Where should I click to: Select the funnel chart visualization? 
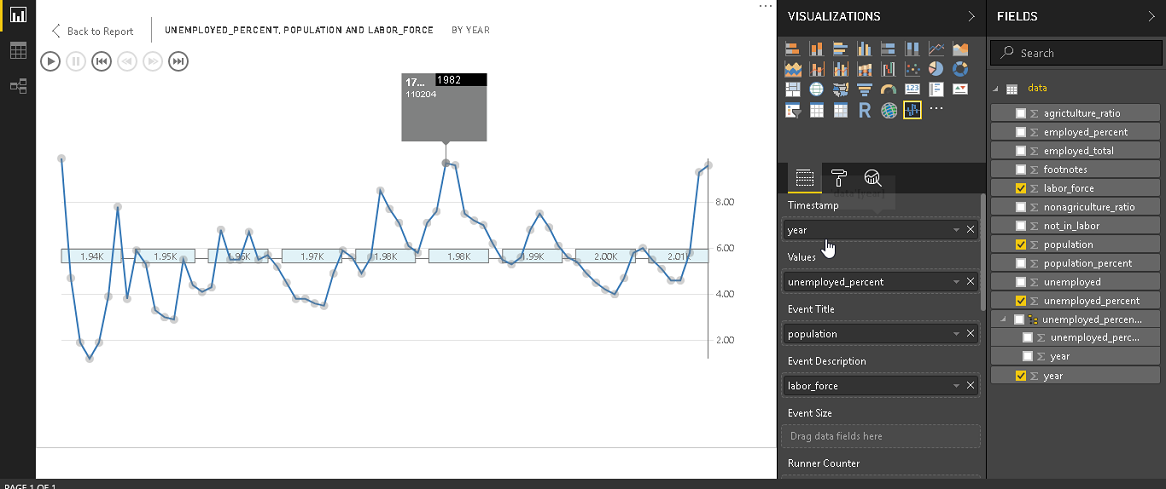coord(865,90)
